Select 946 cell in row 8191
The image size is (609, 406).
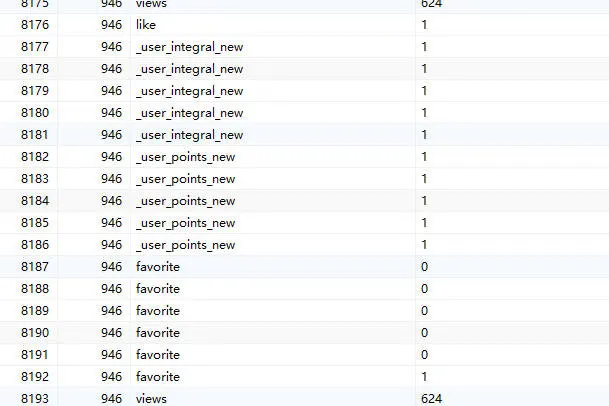[x=111, y=355]
